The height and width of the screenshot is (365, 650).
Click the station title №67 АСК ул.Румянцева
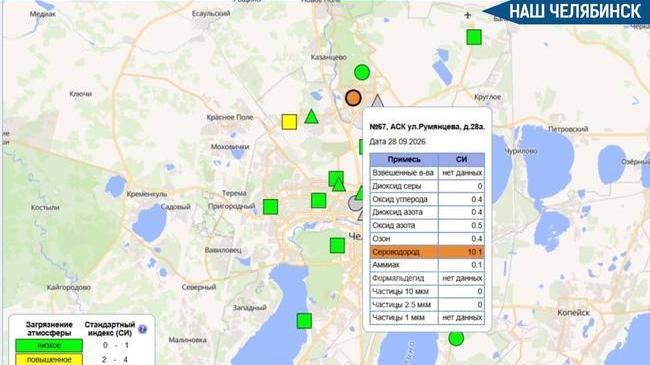click(427, 127)
